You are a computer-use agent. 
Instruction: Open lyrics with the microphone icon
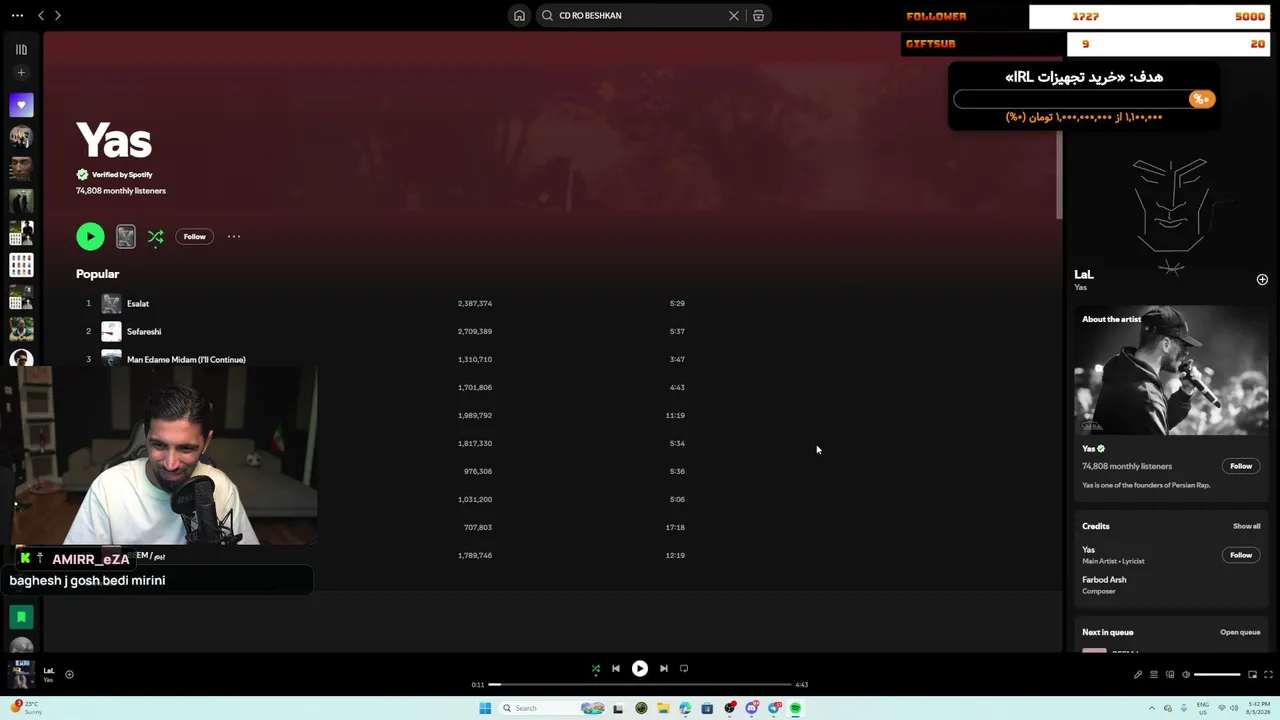(1138, 675)
